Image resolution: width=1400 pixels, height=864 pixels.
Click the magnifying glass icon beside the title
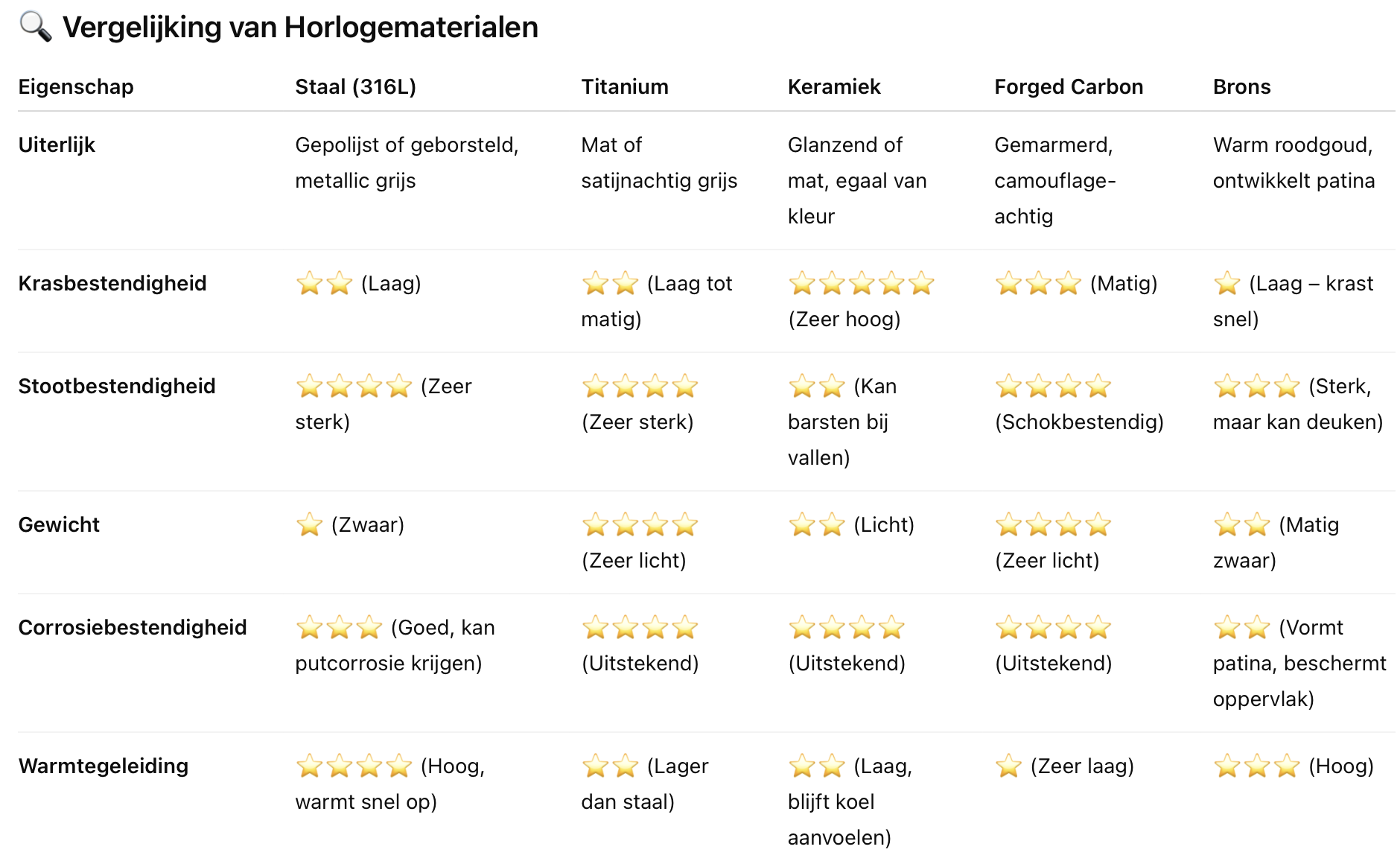pyautogui.click(x=35, y=28)
